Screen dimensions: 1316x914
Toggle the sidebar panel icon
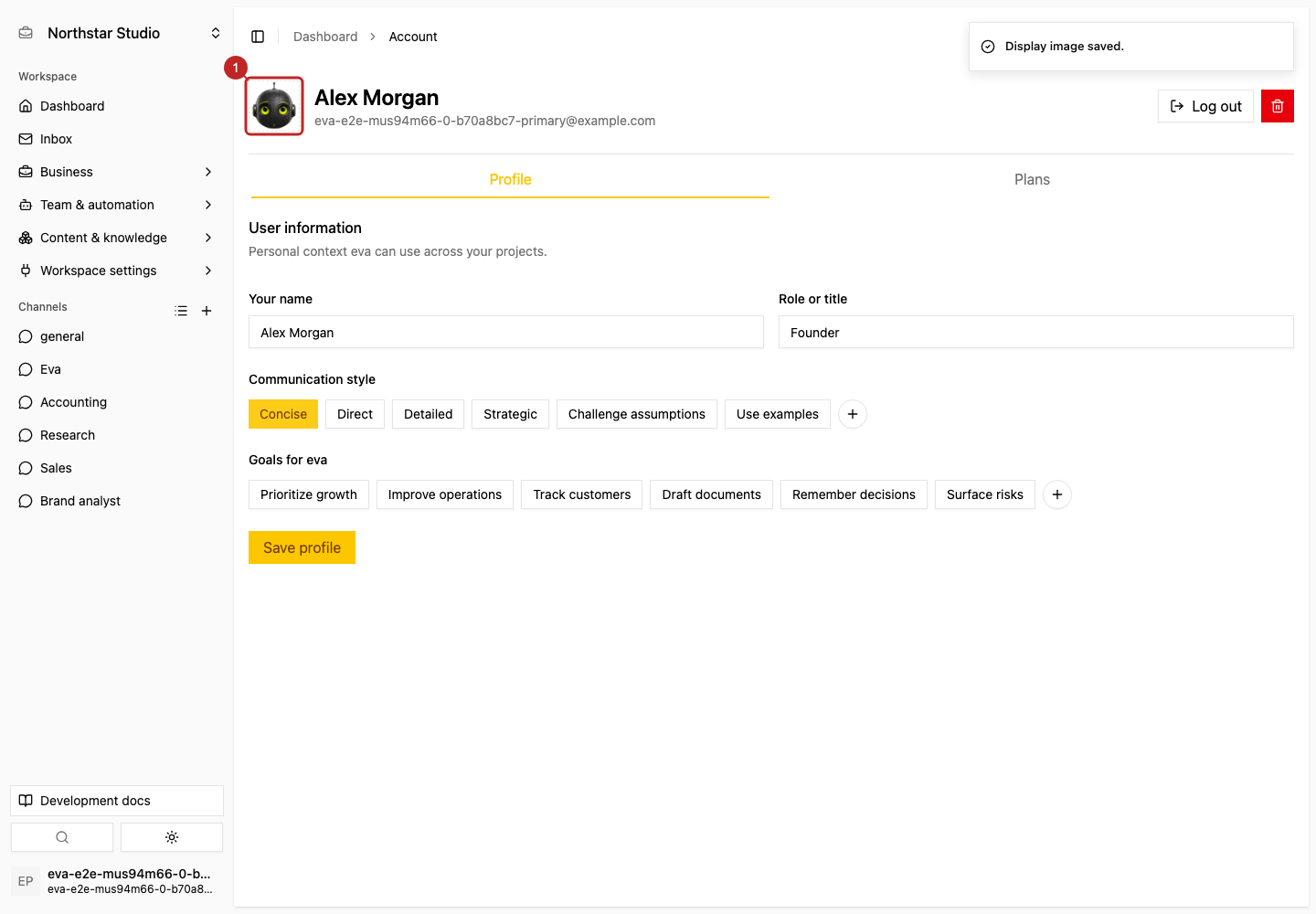pyautogui.click(x=258, y=37)
